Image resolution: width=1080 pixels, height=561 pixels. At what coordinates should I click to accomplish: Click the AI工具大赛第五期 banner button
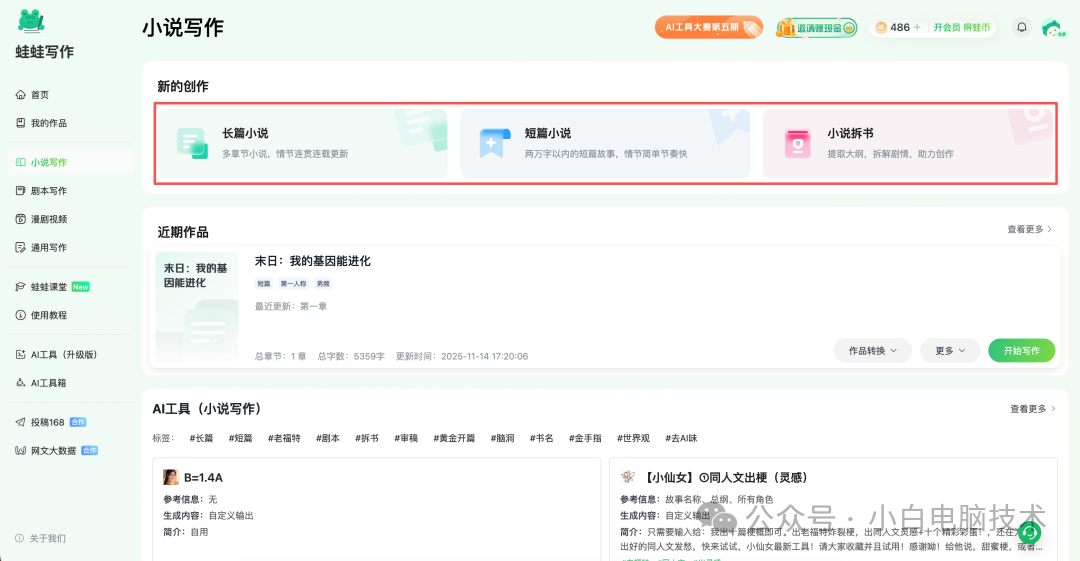tap(709, 28)
